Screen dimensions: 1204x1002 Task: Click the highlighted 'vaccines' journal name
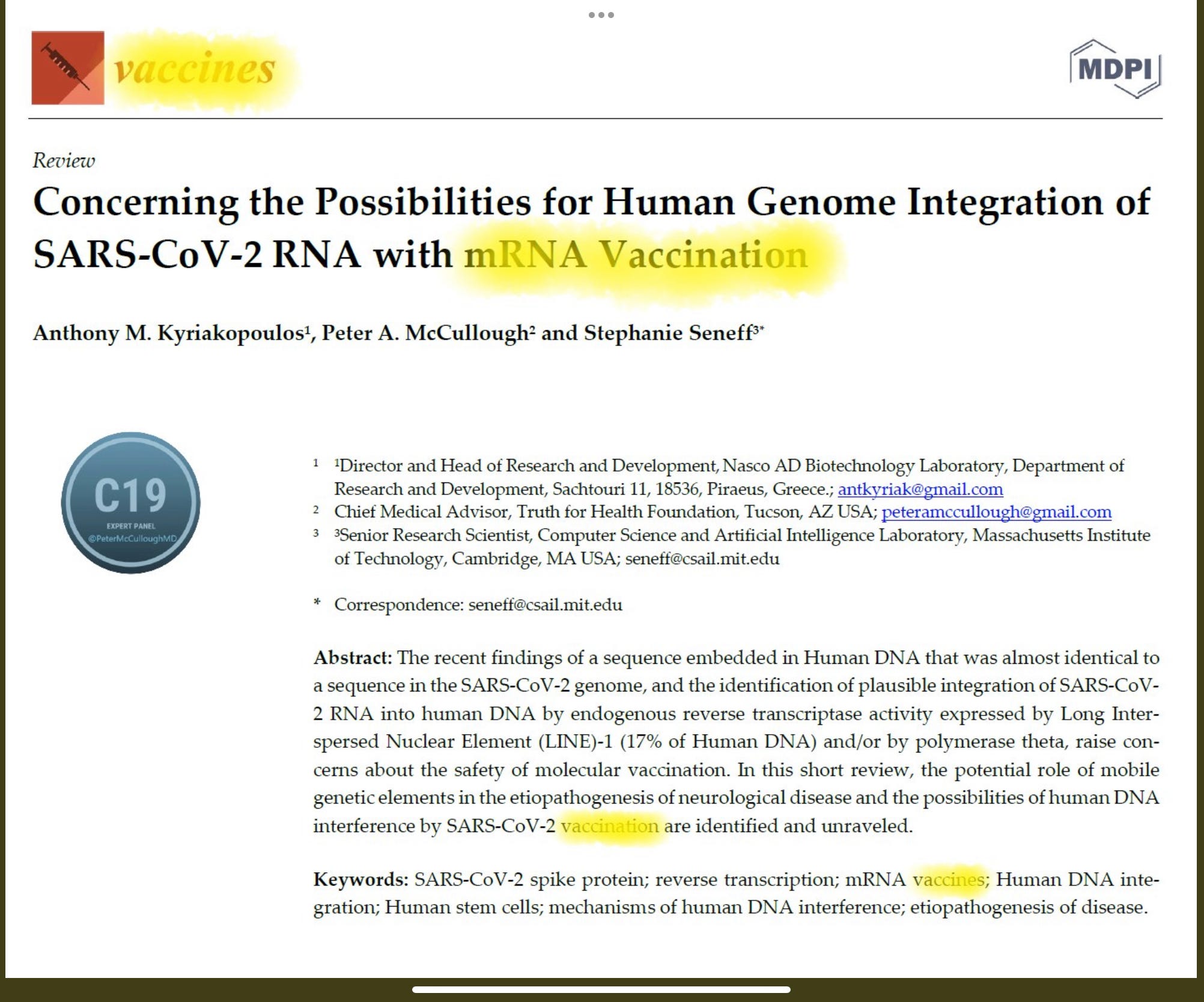[194, 68]
